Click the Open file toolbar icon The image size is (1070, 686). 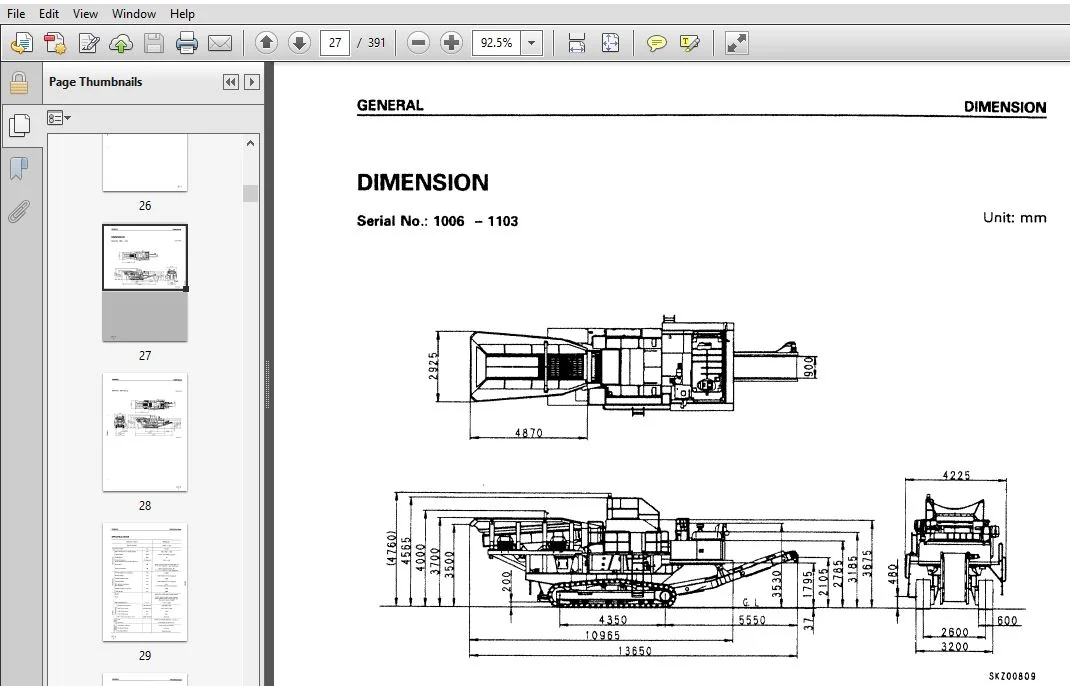(22, 43)
